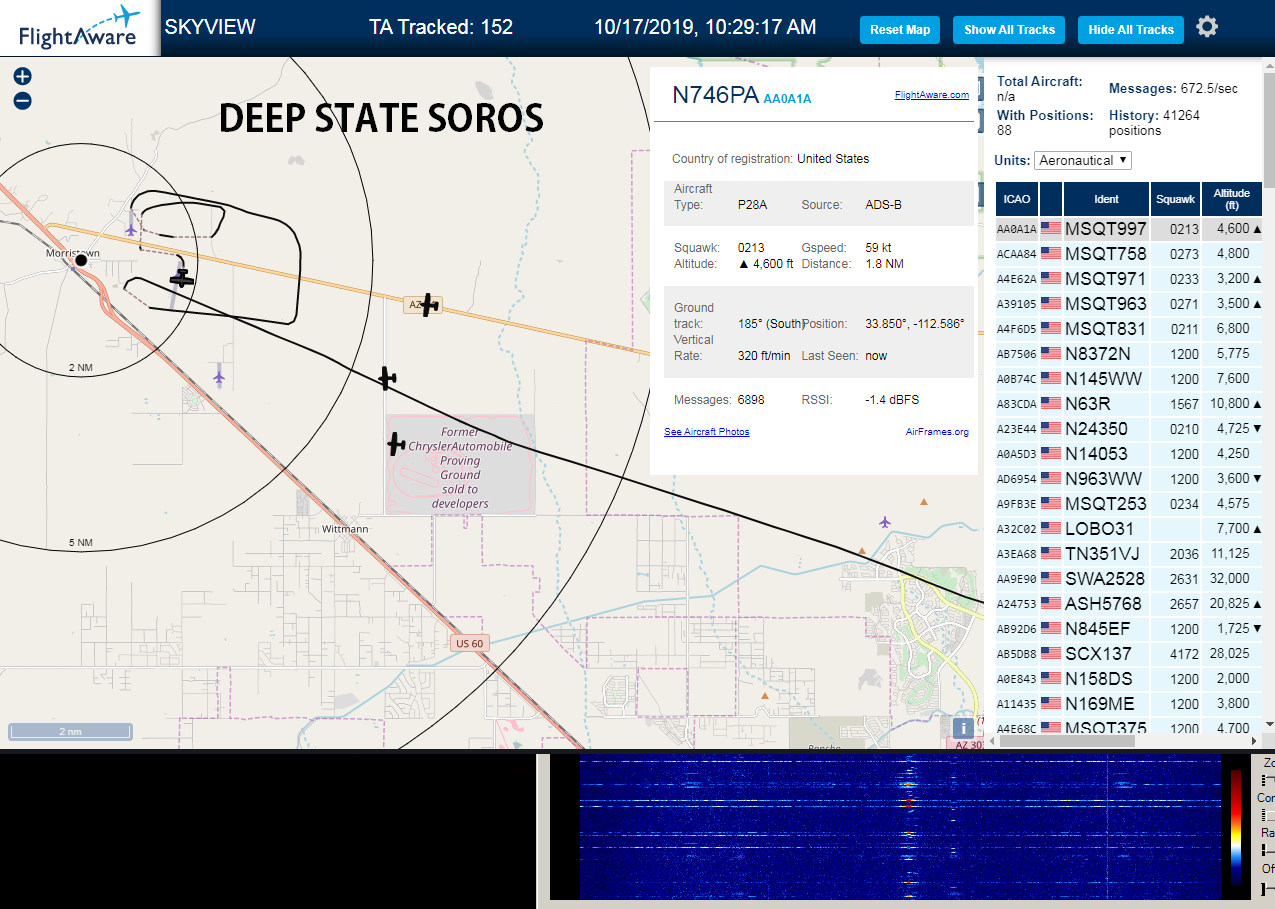
Task: Select black aircraft icon on AZ highway
Action: [x=428, y=305]
